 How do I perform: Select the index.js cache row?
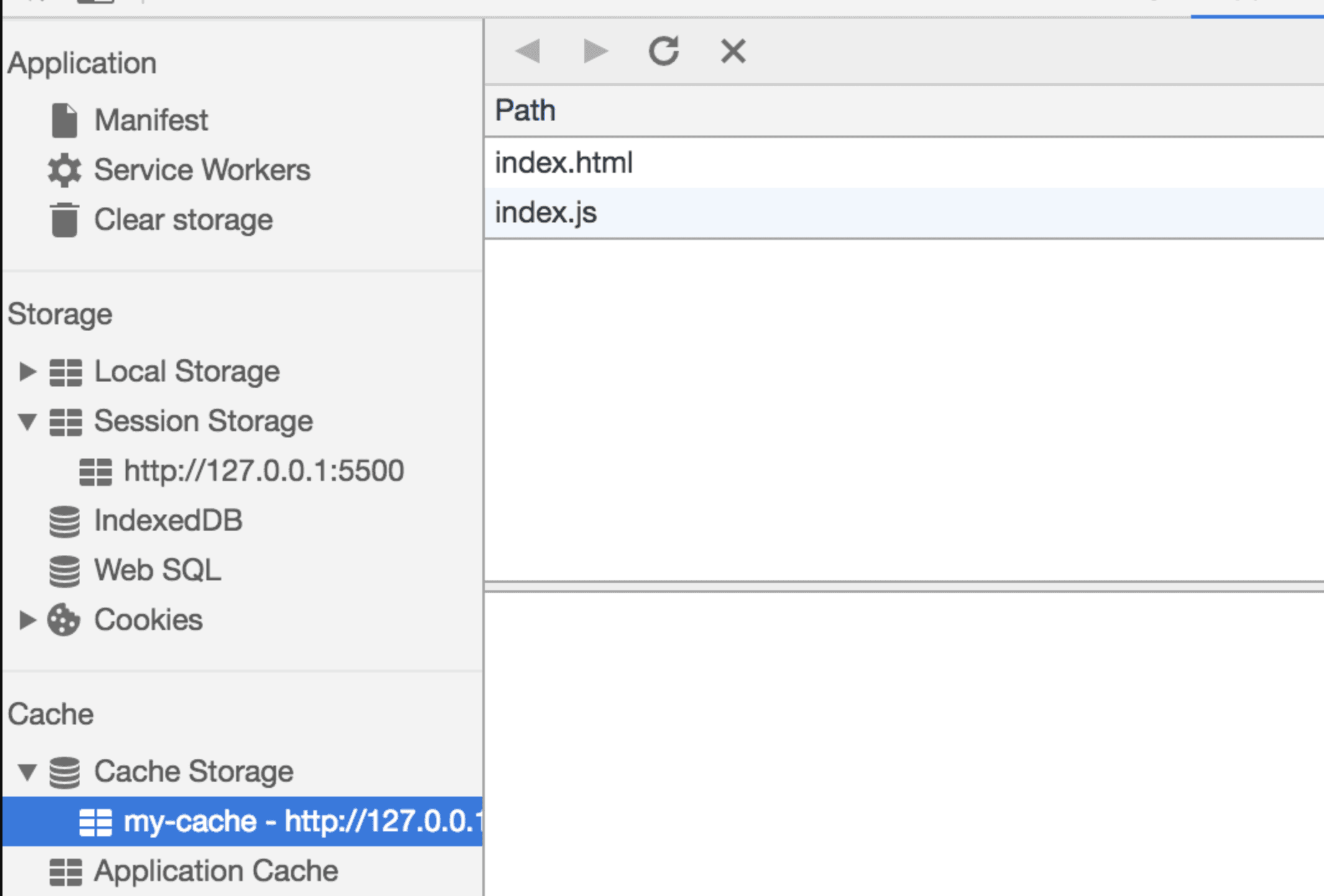pos(546,213)
